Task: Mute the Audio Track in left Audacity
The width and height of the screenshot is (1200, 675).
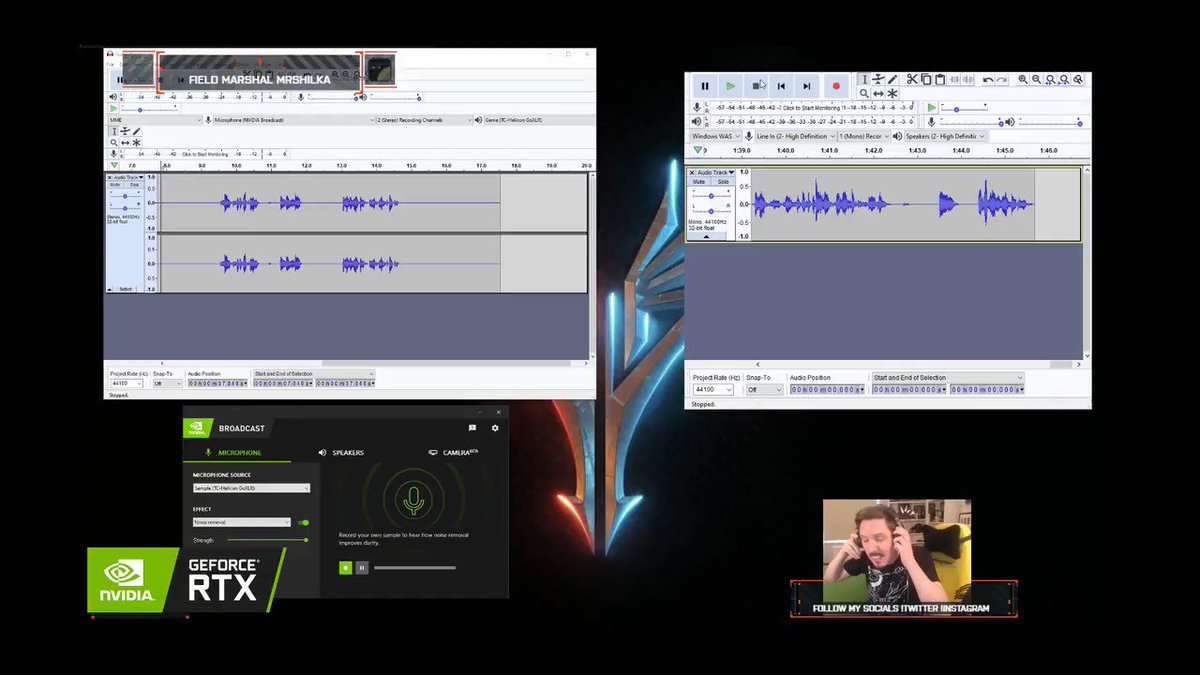Action: [x=115, y=184]
